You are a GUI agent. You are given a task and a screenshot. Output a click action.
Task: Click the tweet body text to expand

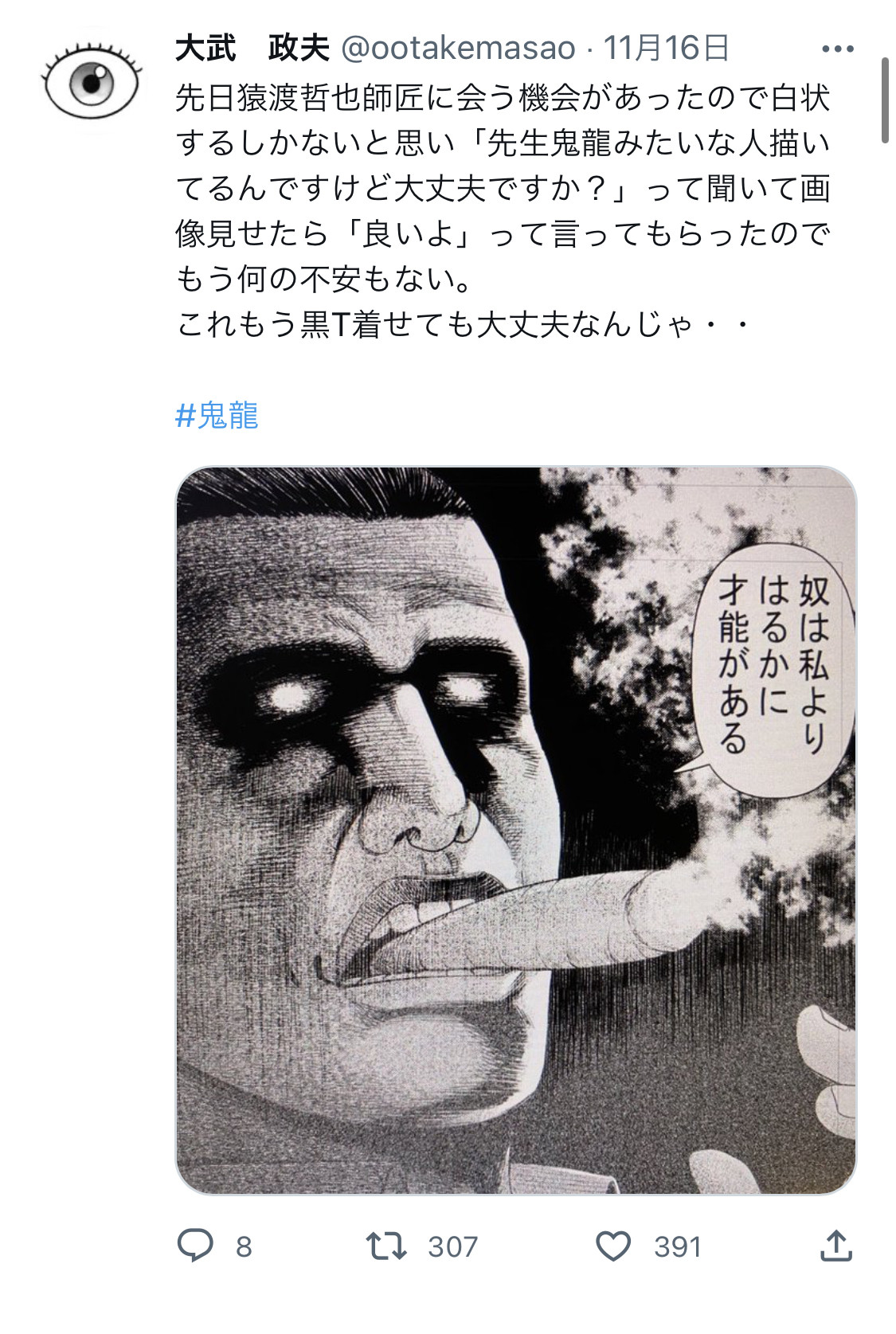(503, 211)
